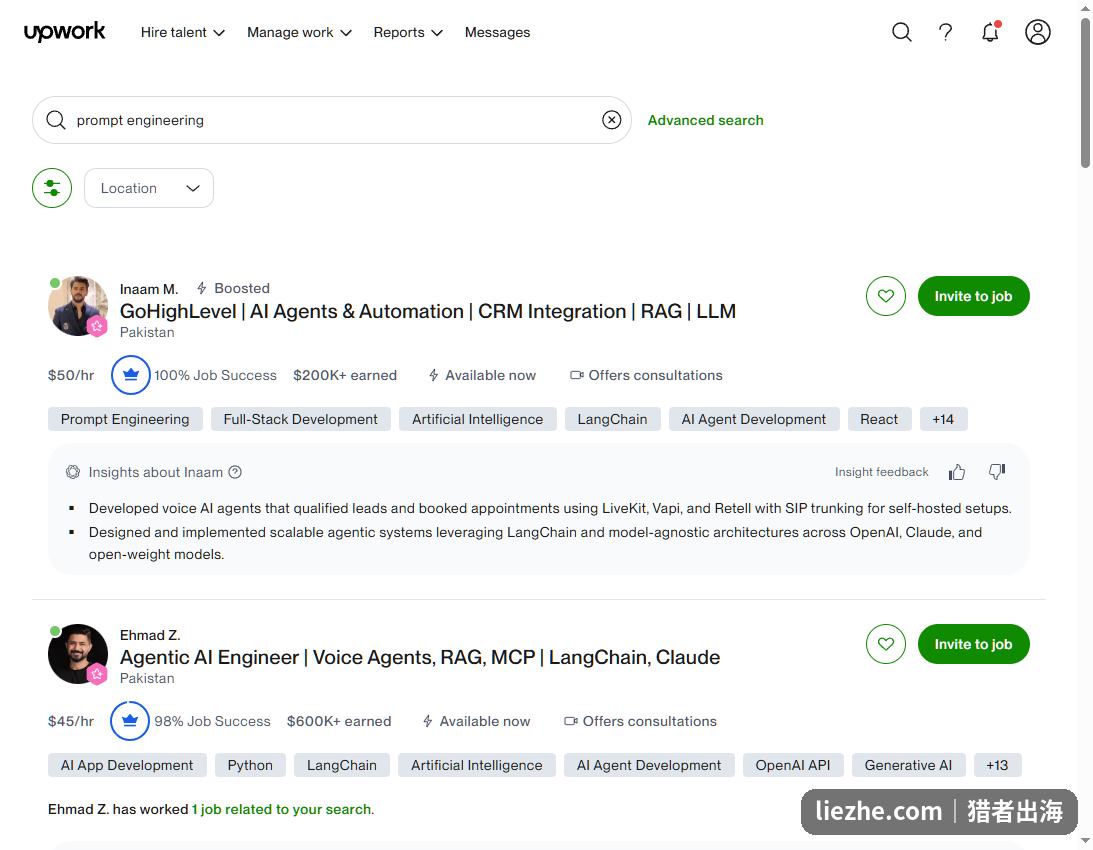Open Inaam M.'s profile photo
This screenshot has height=850, width=1093.
click(77, 306)
